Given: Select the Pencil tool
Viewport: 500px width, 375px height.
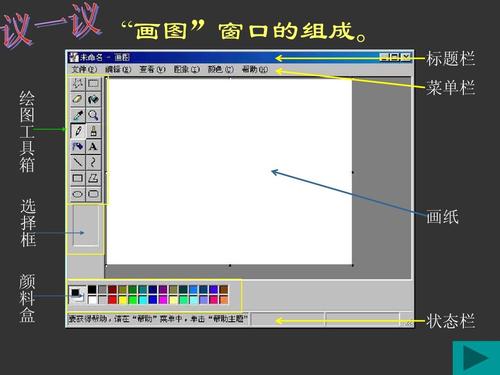Looking at the screenshot, I should click(x=78, y=131).
